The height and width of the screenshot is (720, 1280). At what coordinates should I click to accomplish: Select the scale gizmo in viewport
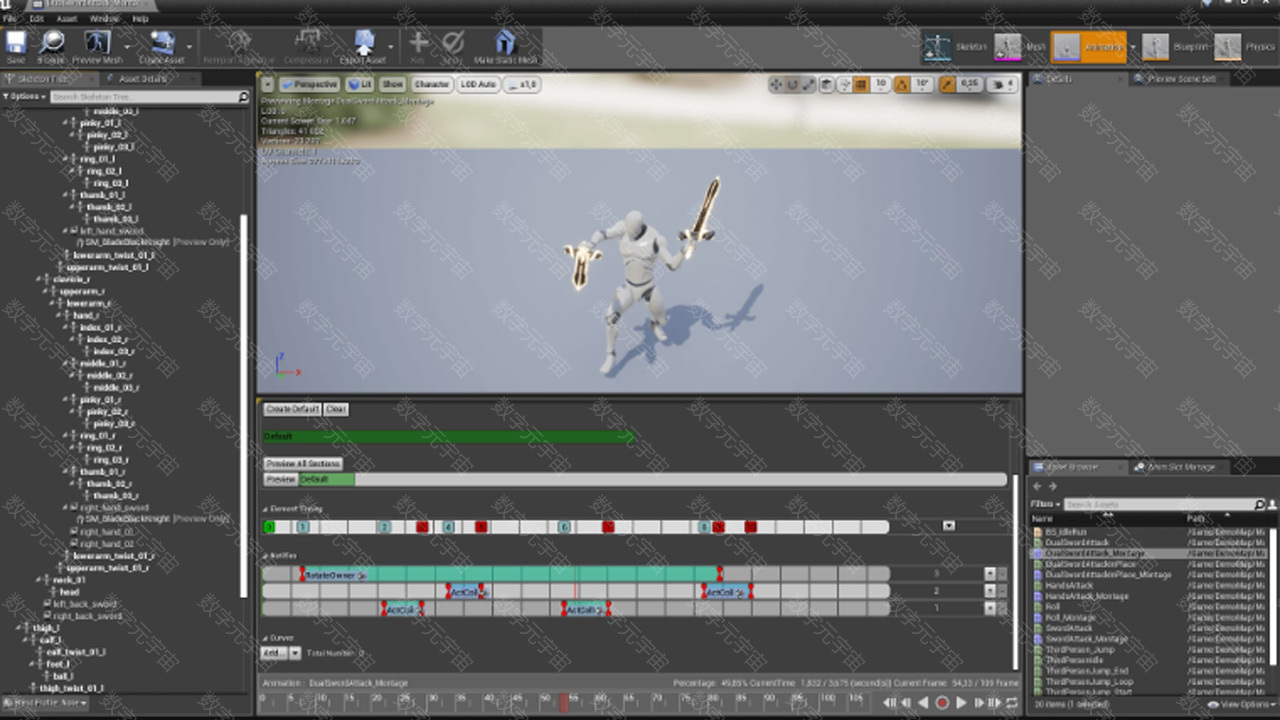coord(809,85)
